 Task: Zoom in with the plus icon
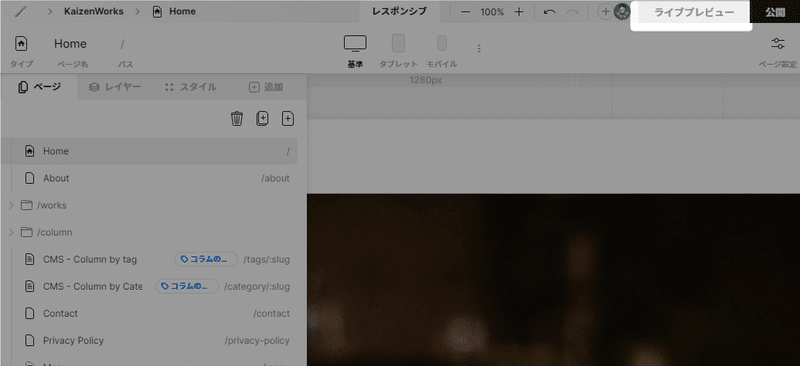point(519,12)
